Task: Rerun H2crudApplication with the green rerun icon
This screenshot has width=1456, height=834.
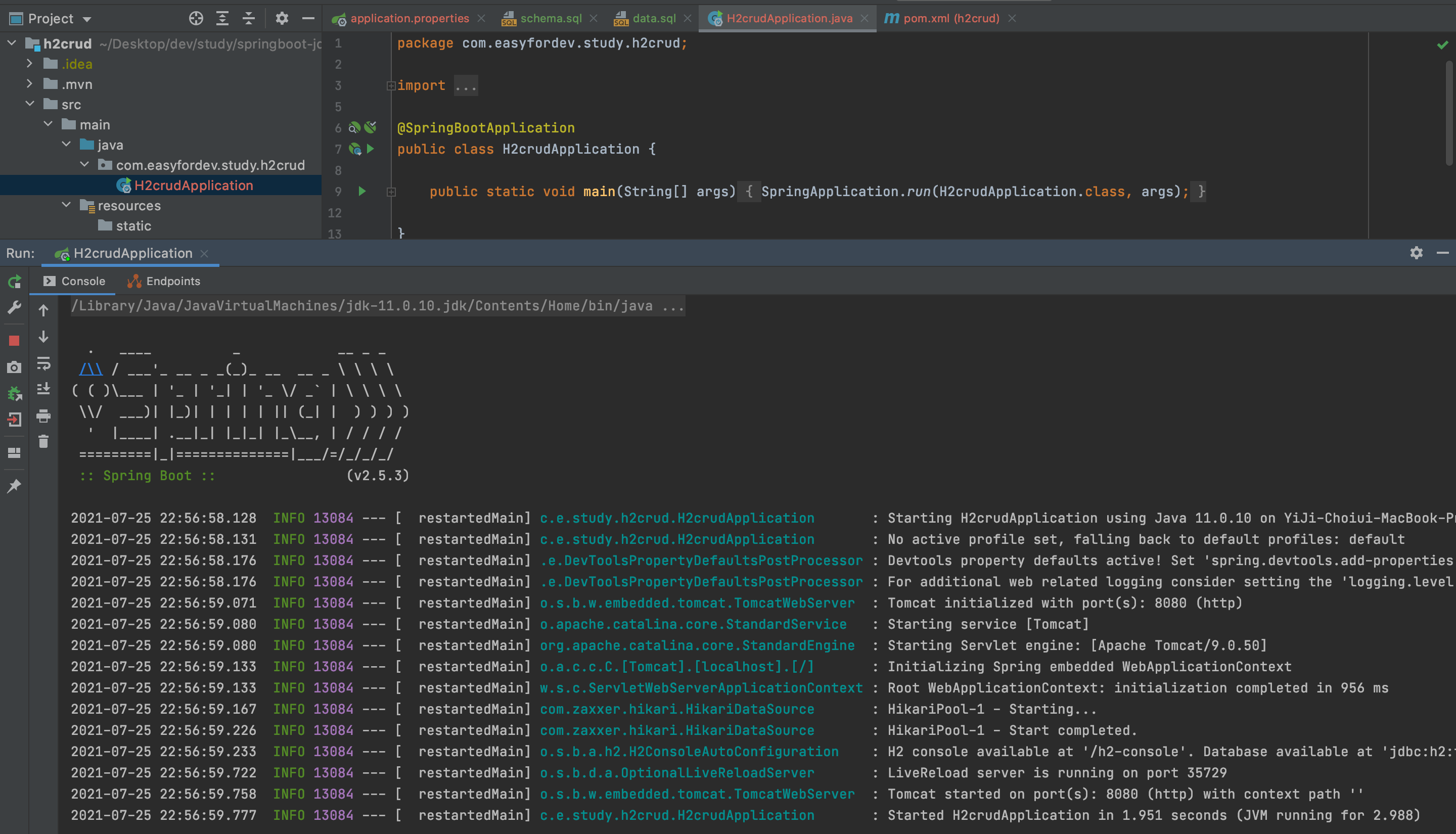Action: point(14,282)
